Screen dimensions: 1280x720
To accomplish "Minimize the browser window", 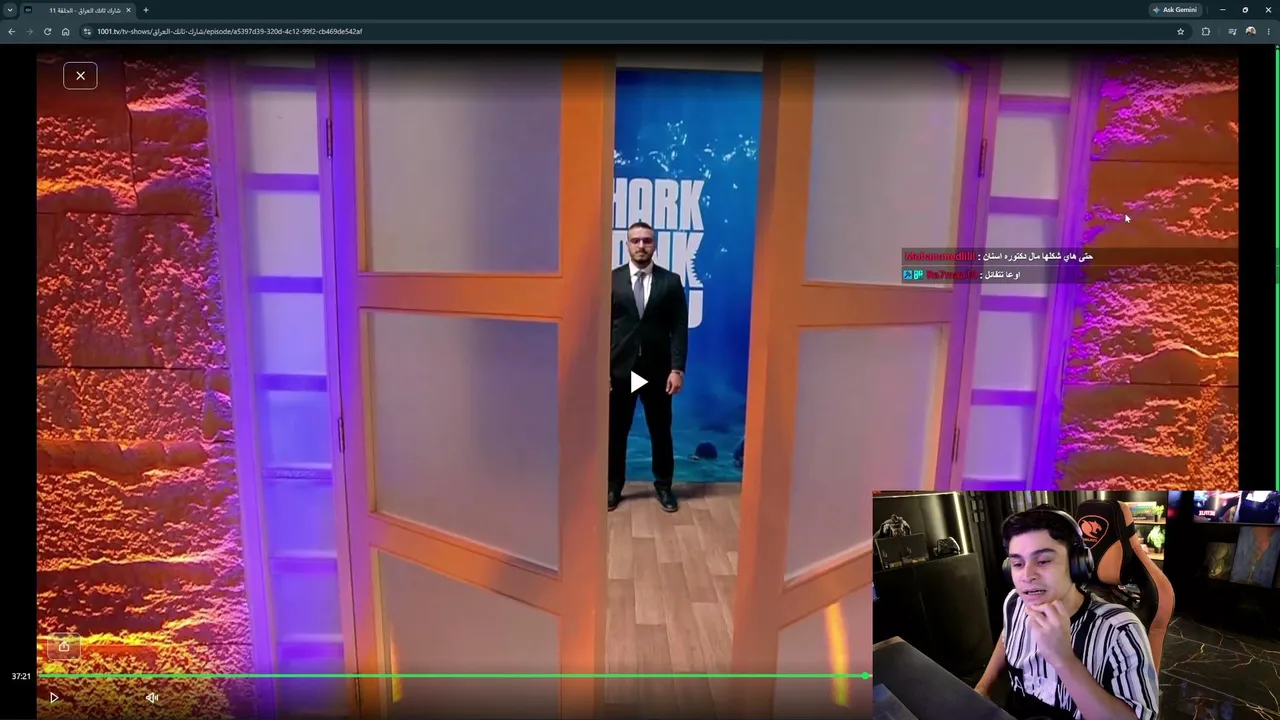I will coord(1222,10).
